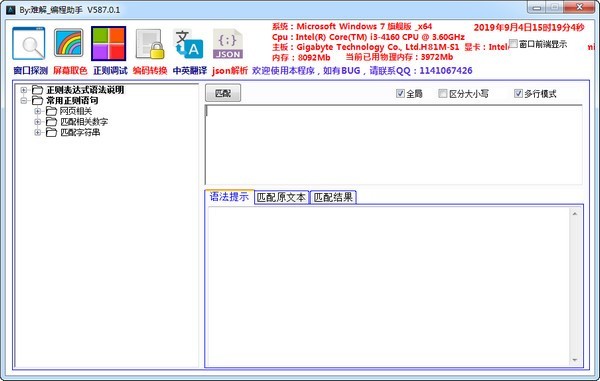This screenshot has height=381, width=600.
Task: Expand the 匹配相关数字 tree node
Action: [38, 122]
